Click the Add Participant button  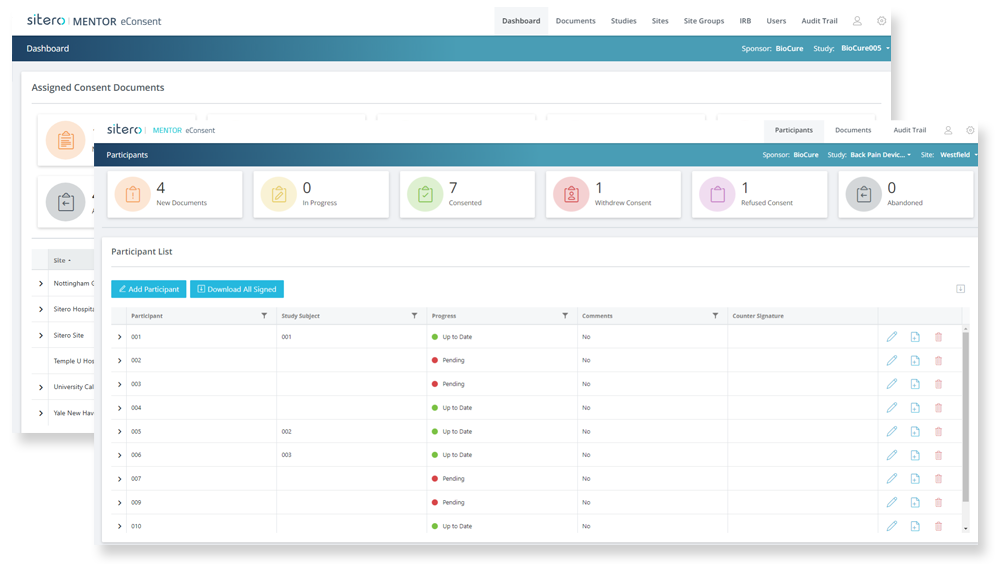click(148, 289)
